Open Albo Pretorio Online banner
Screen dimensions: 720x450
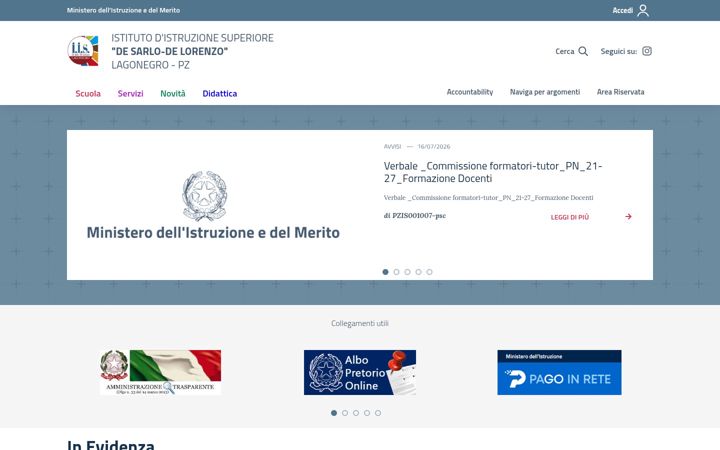[x=360, y=372]
